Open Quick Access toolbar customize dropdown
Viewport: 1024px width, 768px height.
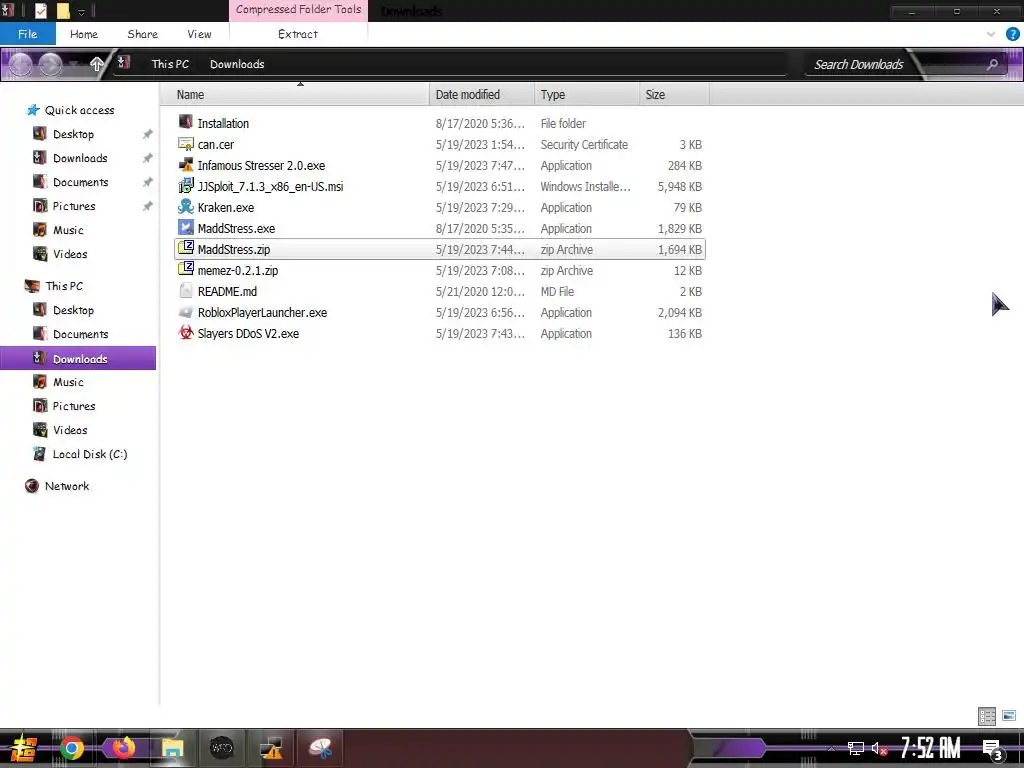pos(82,12)
